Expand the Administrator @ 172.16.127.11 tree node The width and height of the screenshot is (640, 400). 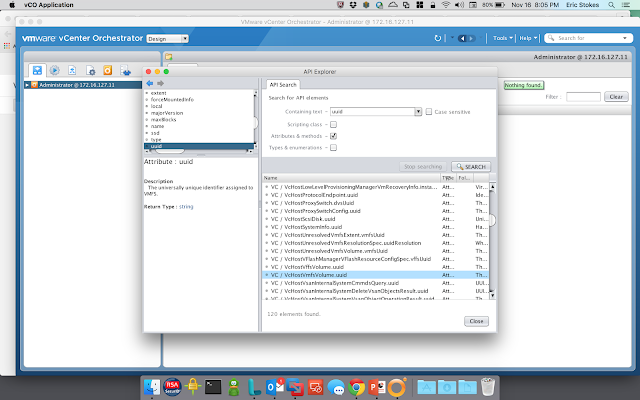pos(27,85)
